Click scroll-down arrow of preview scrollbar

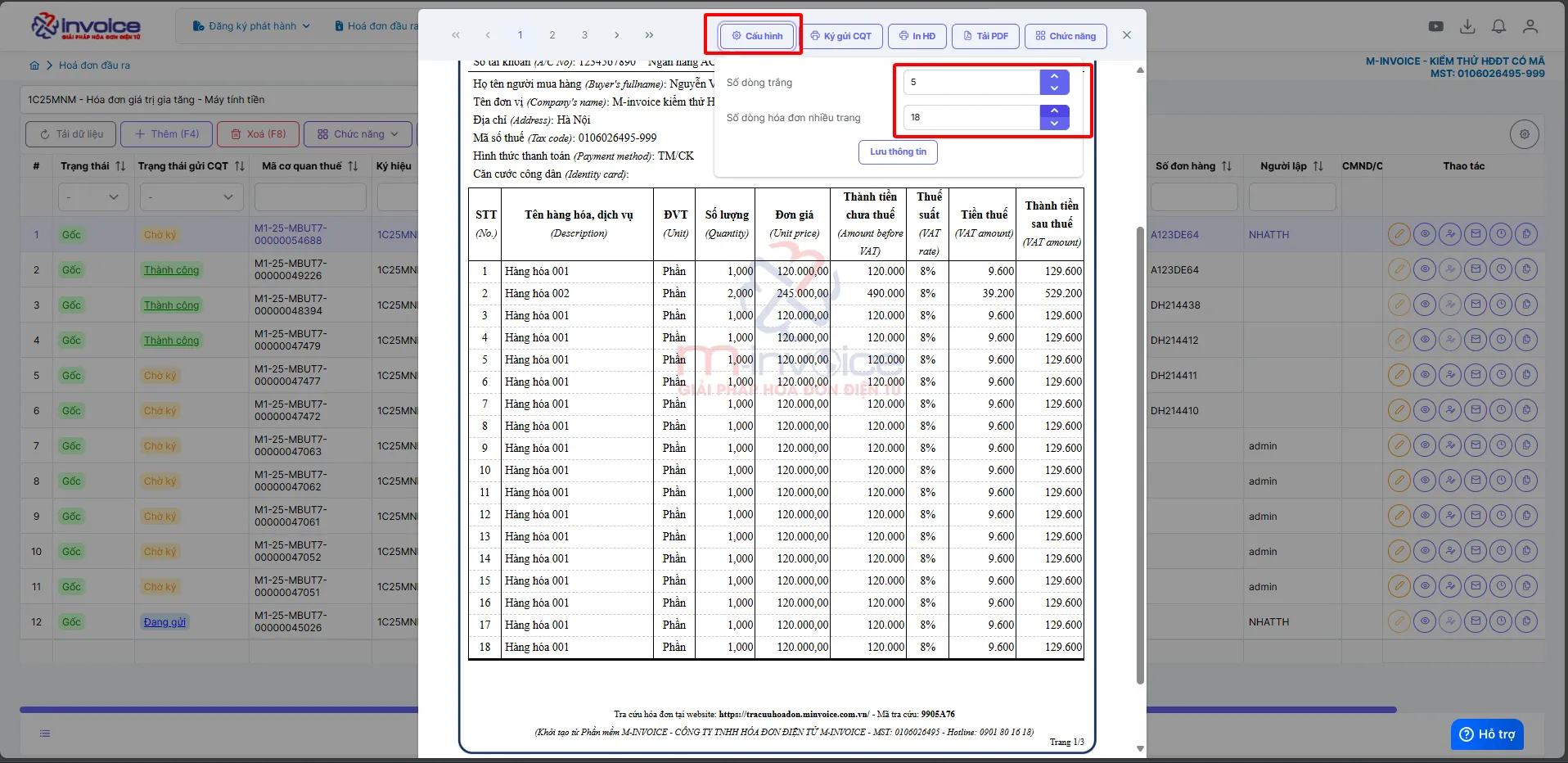[1140, 748]
